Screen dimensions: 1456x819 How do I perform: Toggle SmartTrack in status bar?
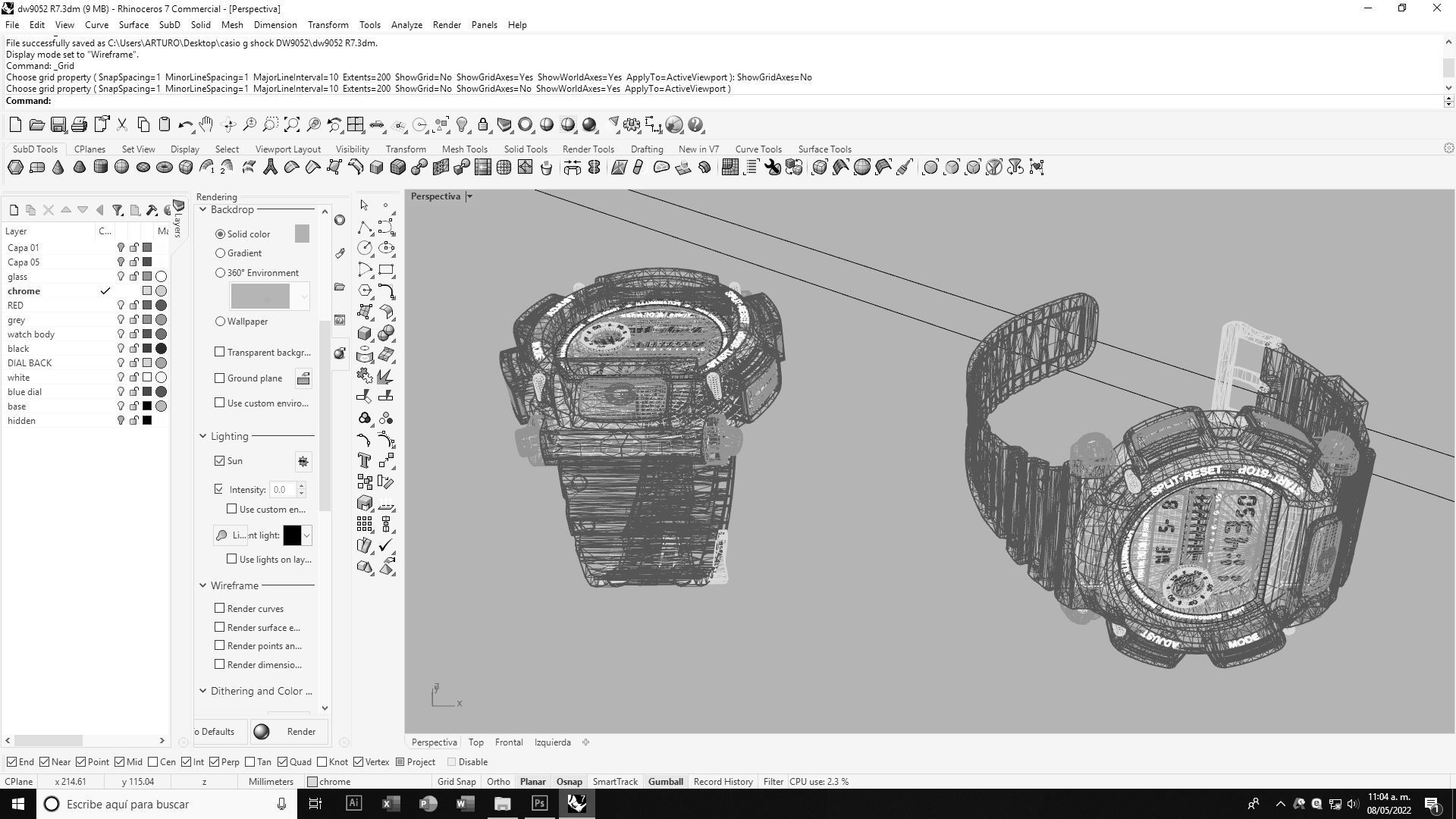coord(615,782)
